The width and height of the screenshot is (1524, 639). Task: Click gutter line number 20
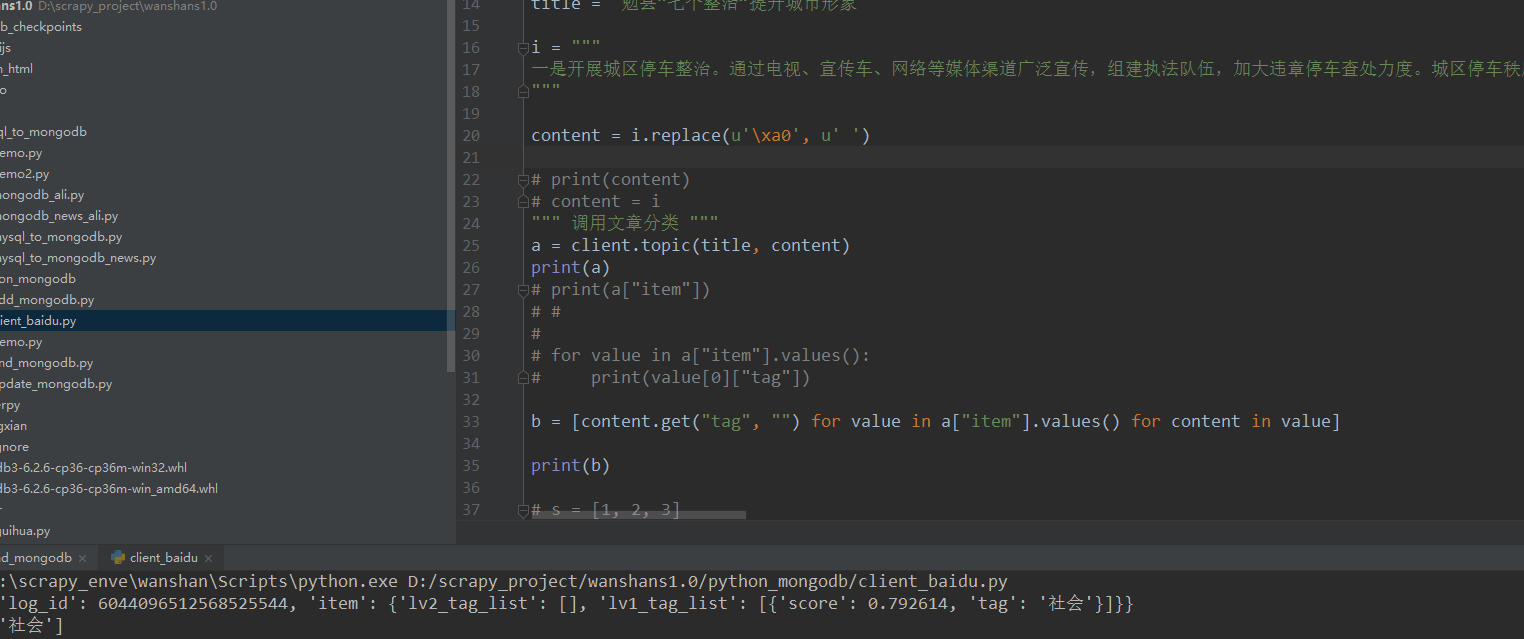[470, 136]
